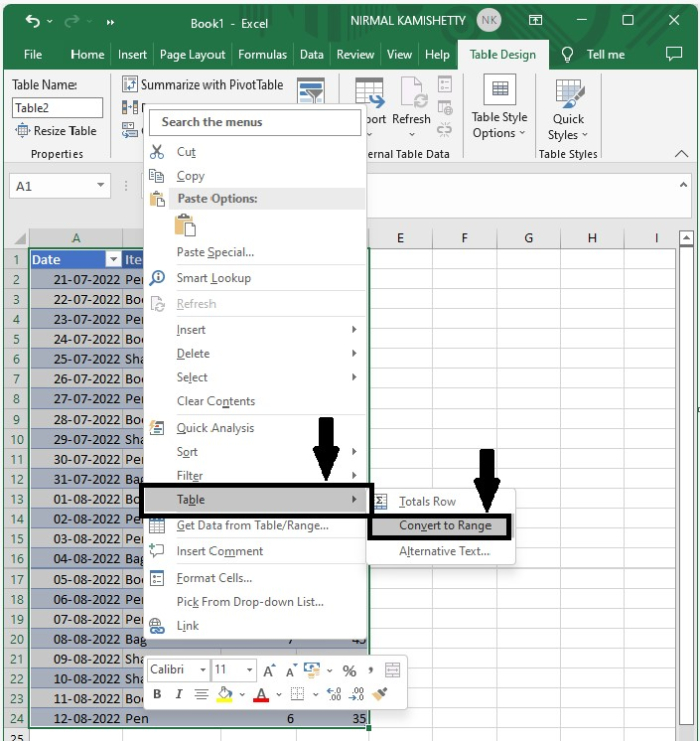Expand the formula bar chevron
Viewport: 700px width, 741px height.
click(683, 185)
